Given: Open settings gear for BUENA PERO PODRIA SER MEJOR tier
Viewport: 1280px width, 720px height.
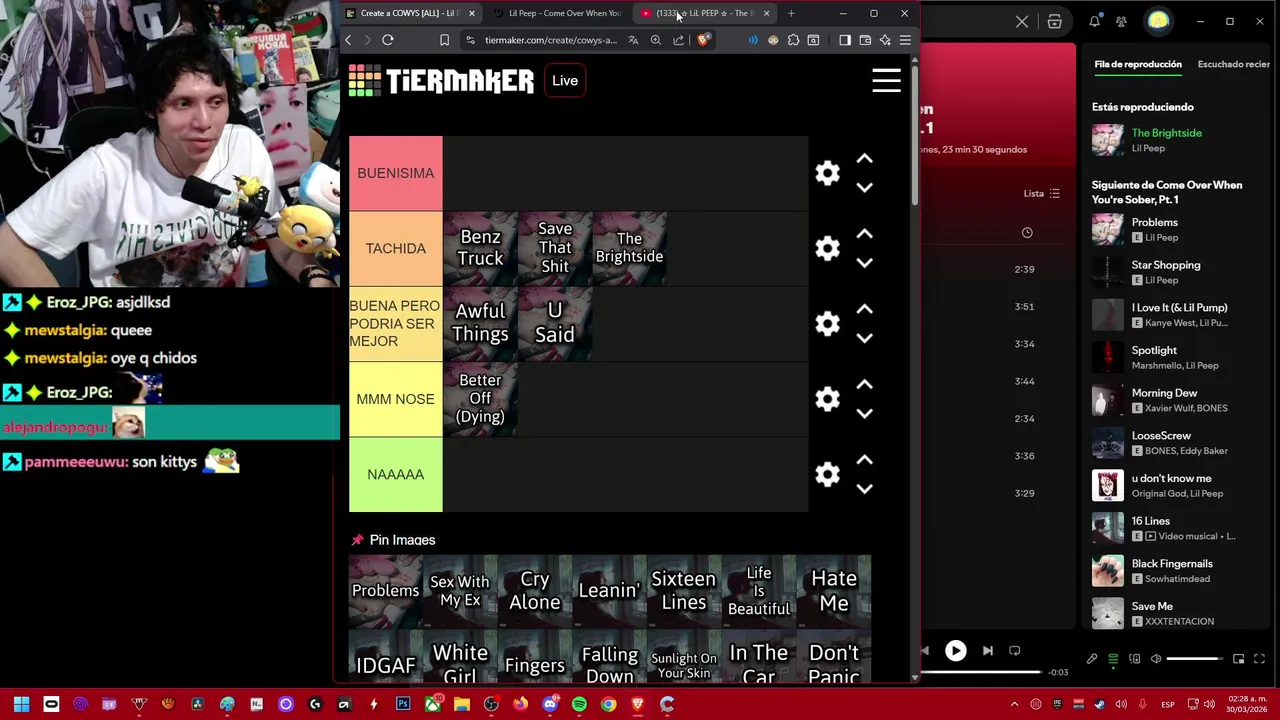Looking at the screenshot, I should tap(827, 324).
